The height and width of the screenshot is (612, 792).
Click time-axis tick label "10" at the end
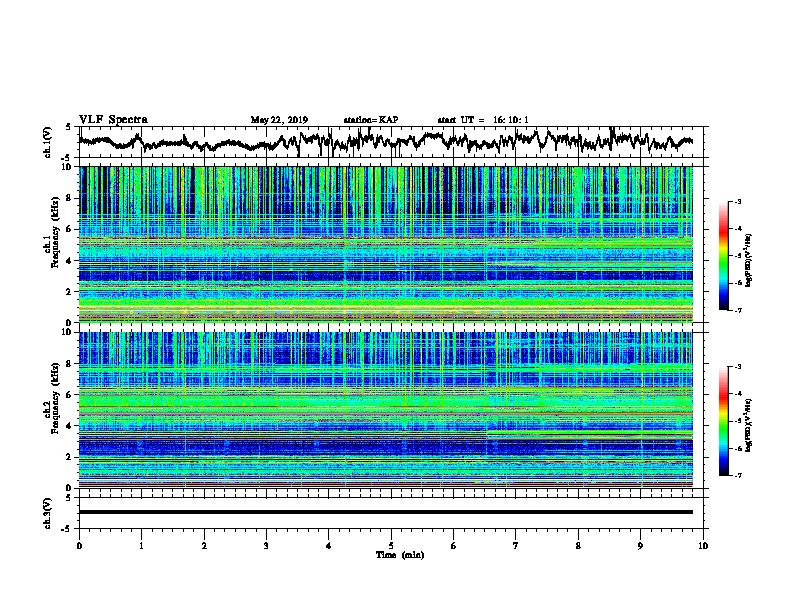point(703,546)
